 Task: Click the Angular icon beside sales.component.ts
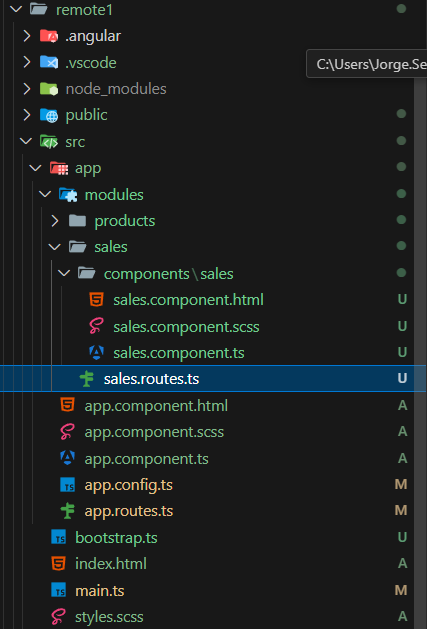pos(96,353)
